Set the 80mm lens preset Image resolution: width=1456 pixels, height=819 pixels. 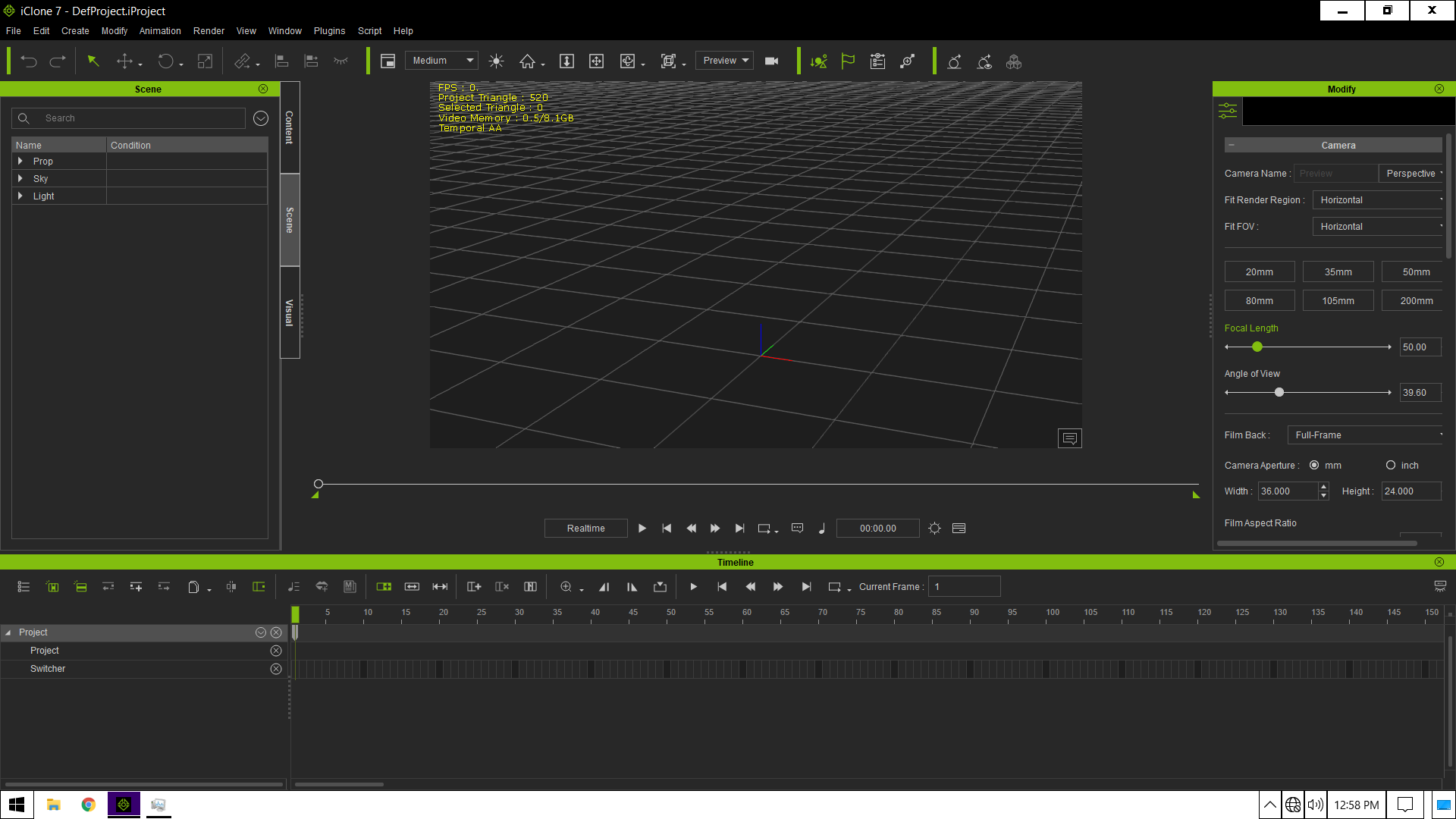(x=1260, y=301)
